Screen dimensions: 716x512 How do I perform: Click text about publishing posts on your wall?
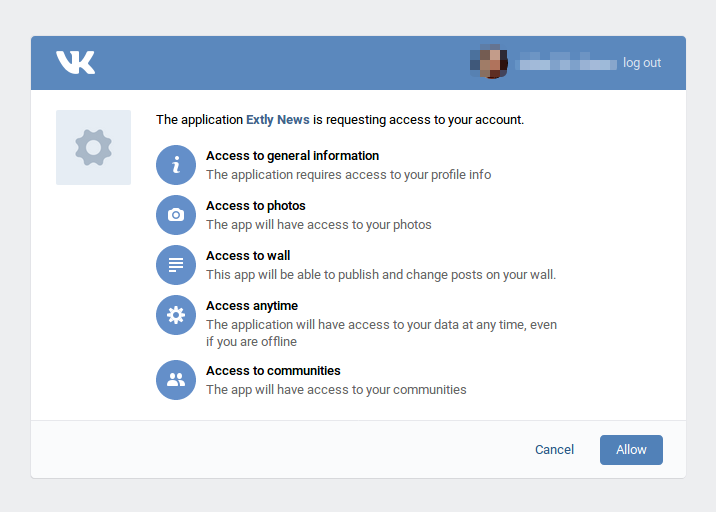click(381, 275)
